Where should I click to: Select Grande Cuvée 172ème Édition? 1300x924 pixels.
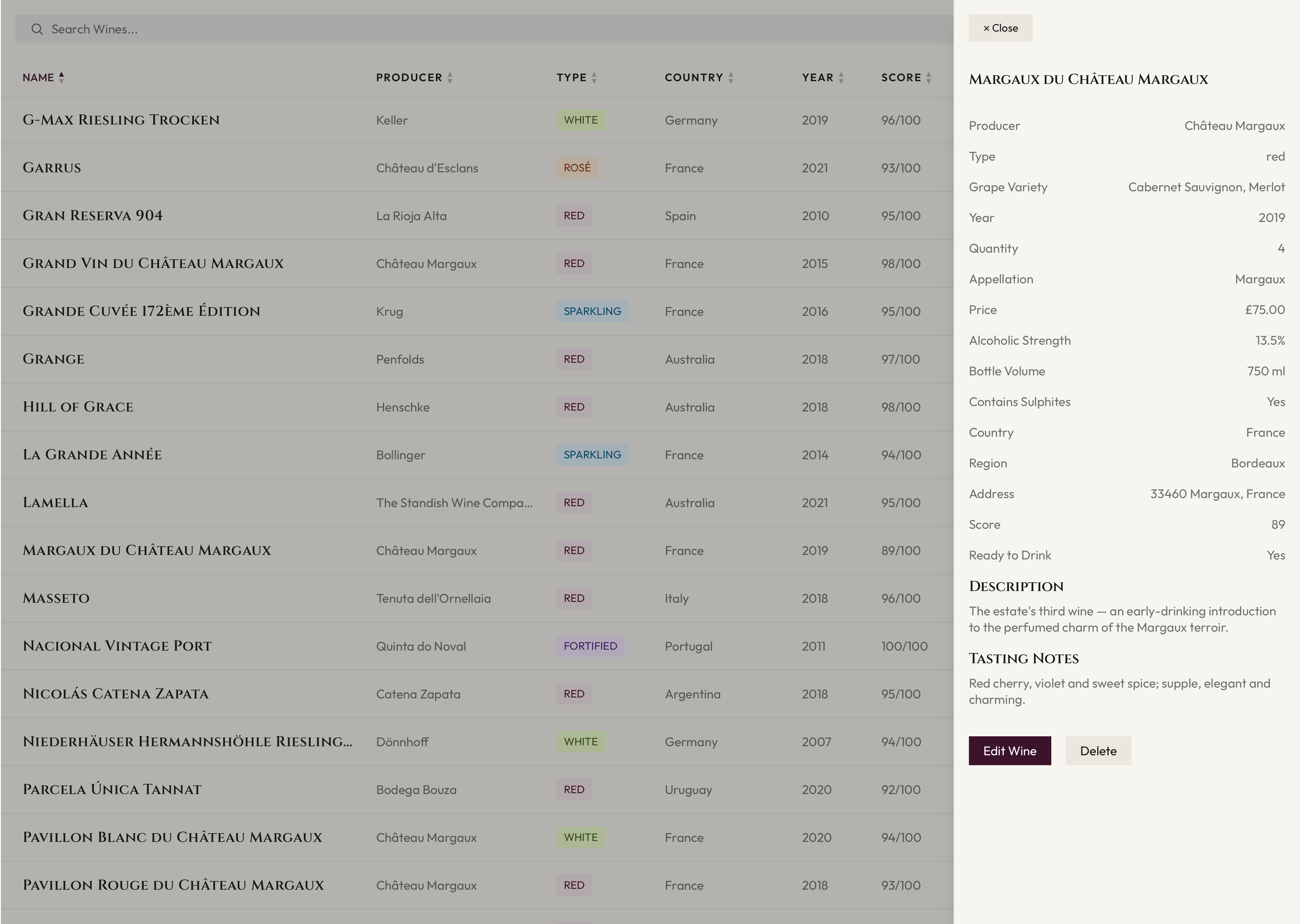coord(477,311)
